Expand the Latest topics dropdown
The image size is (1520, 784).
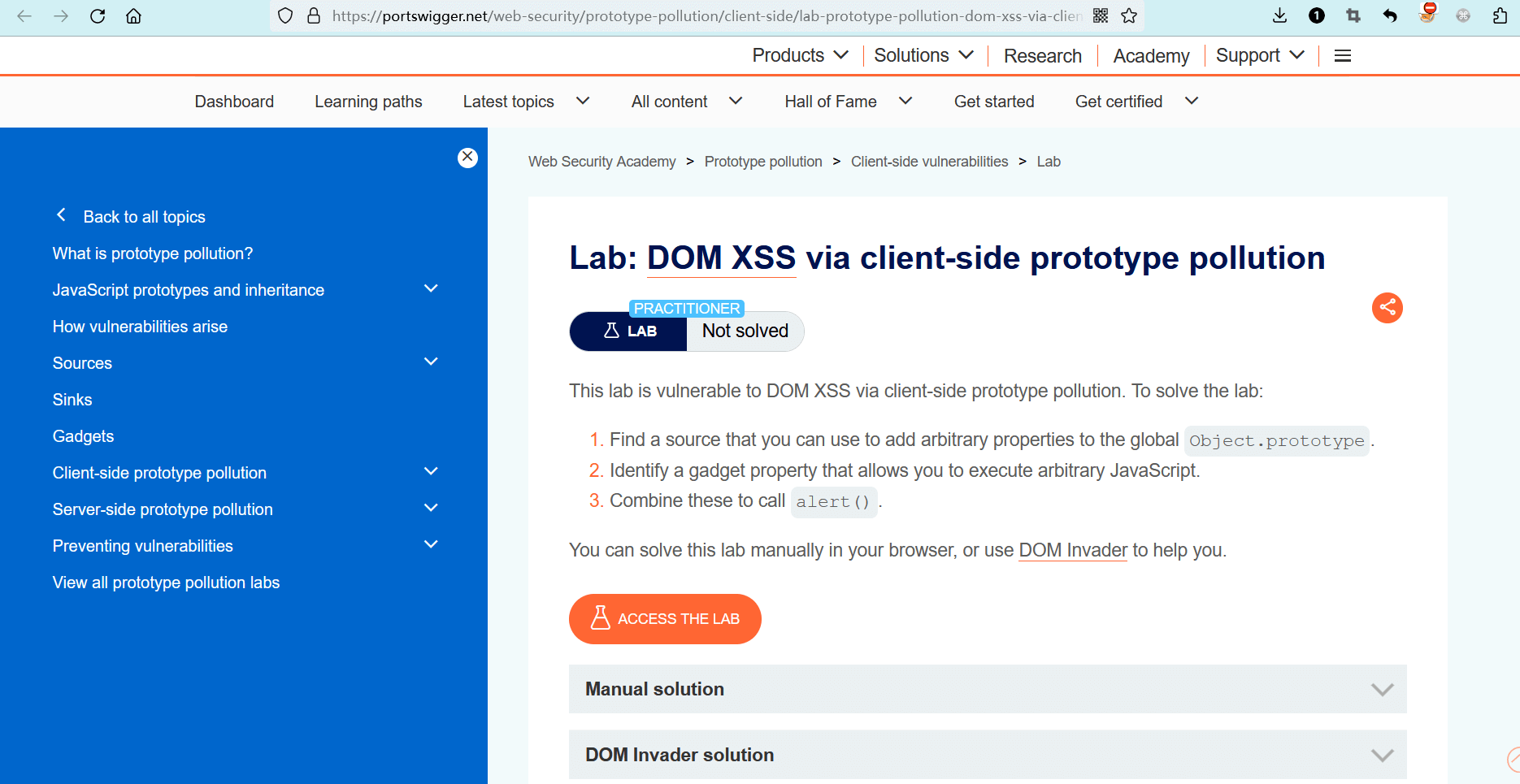coord(526,102)
